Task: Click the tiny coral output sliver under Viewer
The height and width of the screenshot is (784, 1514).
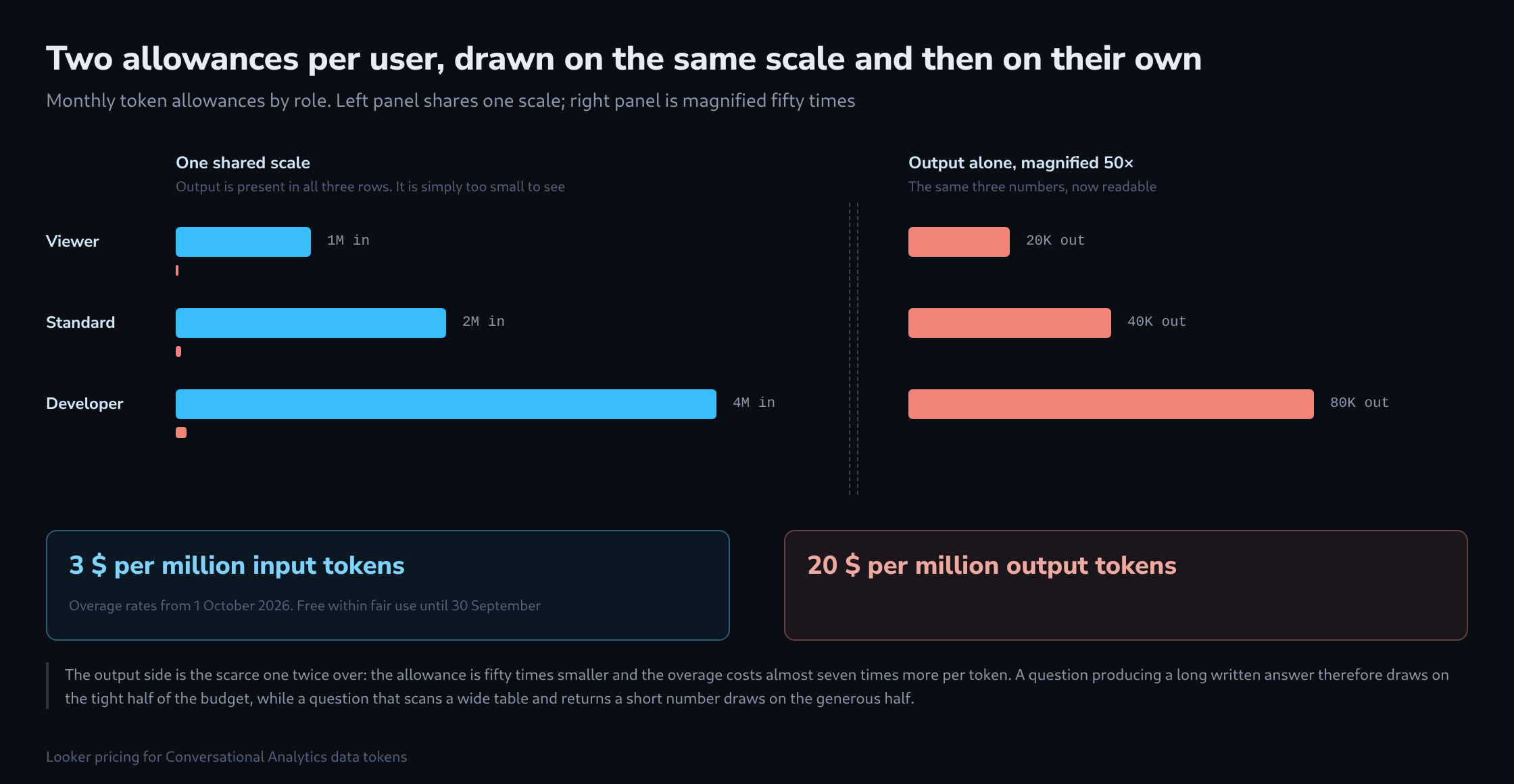Action: pyautogui.click(x=177, y=270)
